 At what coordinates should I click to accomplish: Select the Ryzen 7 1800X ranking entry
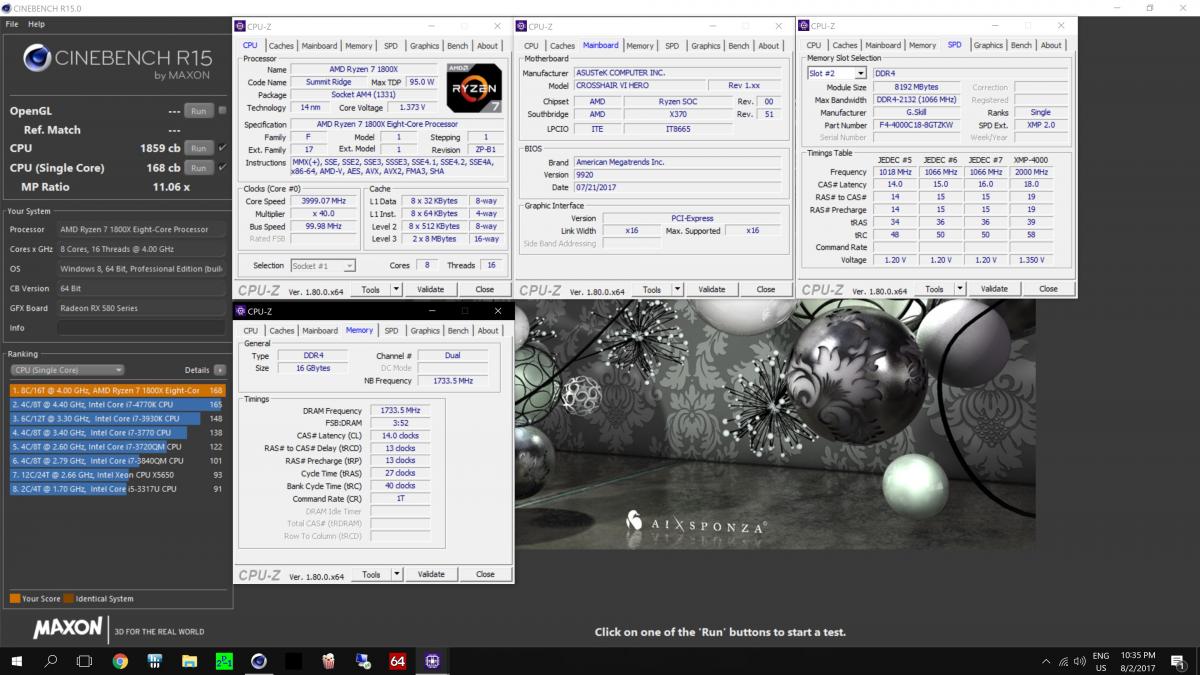tap(117, 390)
